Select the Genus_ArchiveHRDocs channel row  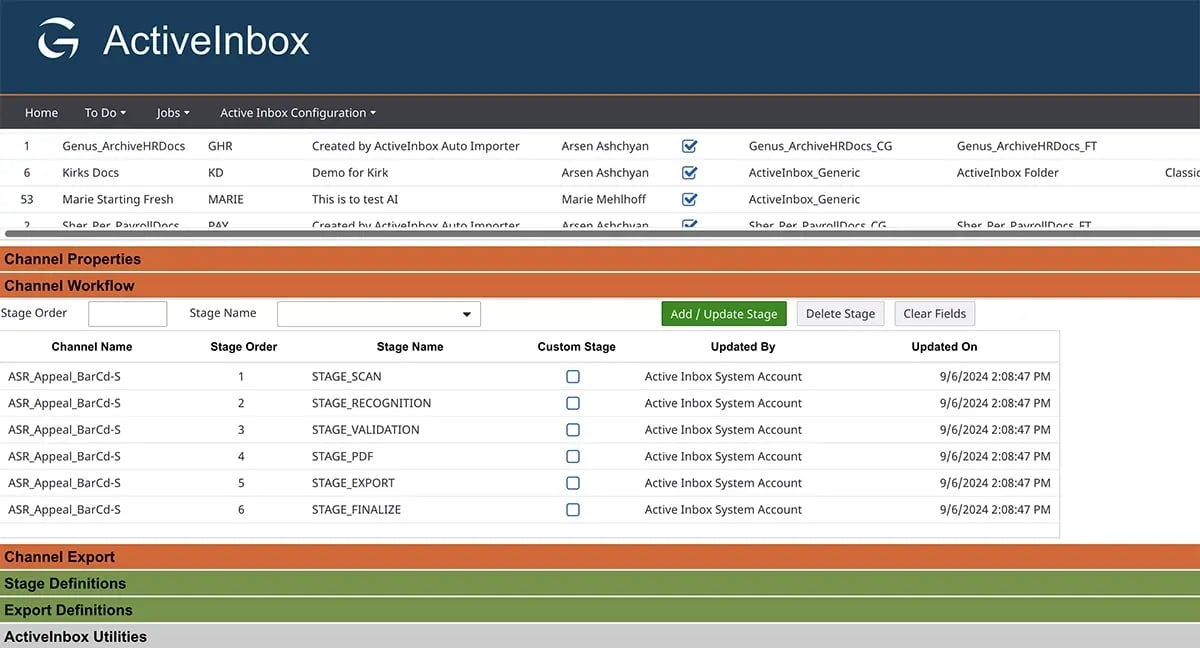600,146
